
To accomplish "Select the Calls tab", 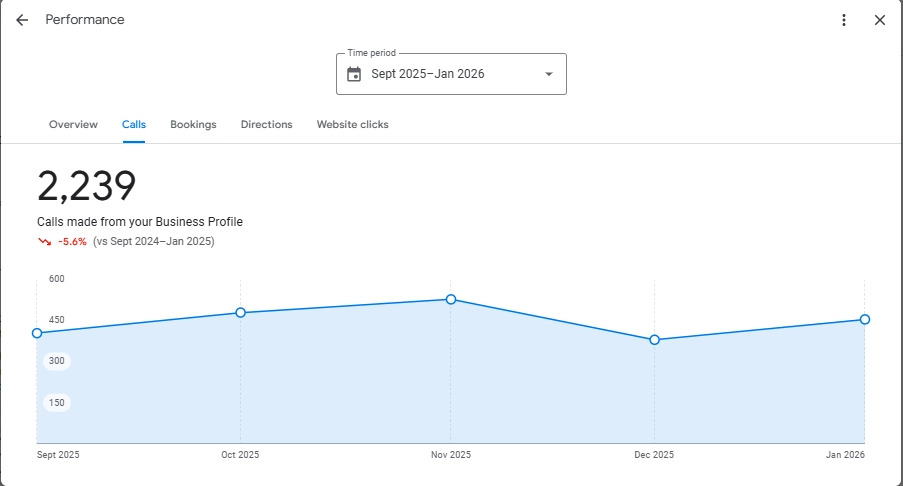I will point(134,125).
